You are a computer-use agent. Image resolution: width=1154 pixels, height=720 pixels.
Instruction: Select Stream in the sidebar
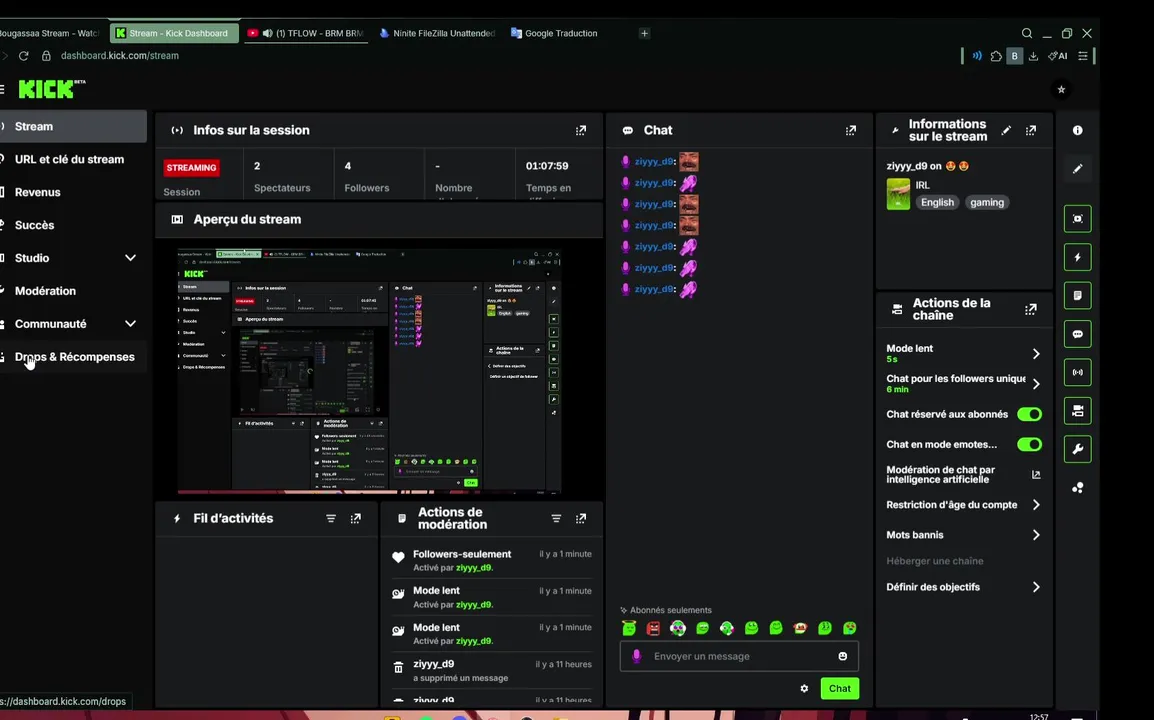pyautogui.click(x=73, y=127)
